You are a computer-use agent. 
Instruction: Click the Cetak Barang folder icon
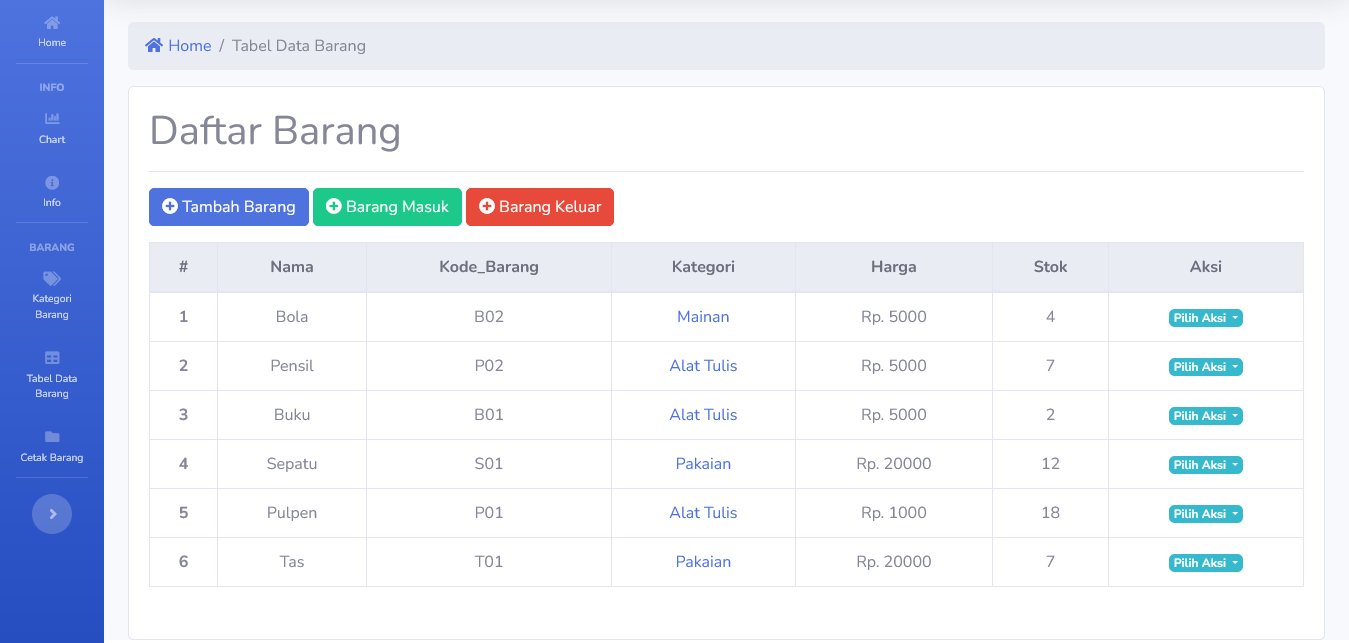tap(52, 437)
